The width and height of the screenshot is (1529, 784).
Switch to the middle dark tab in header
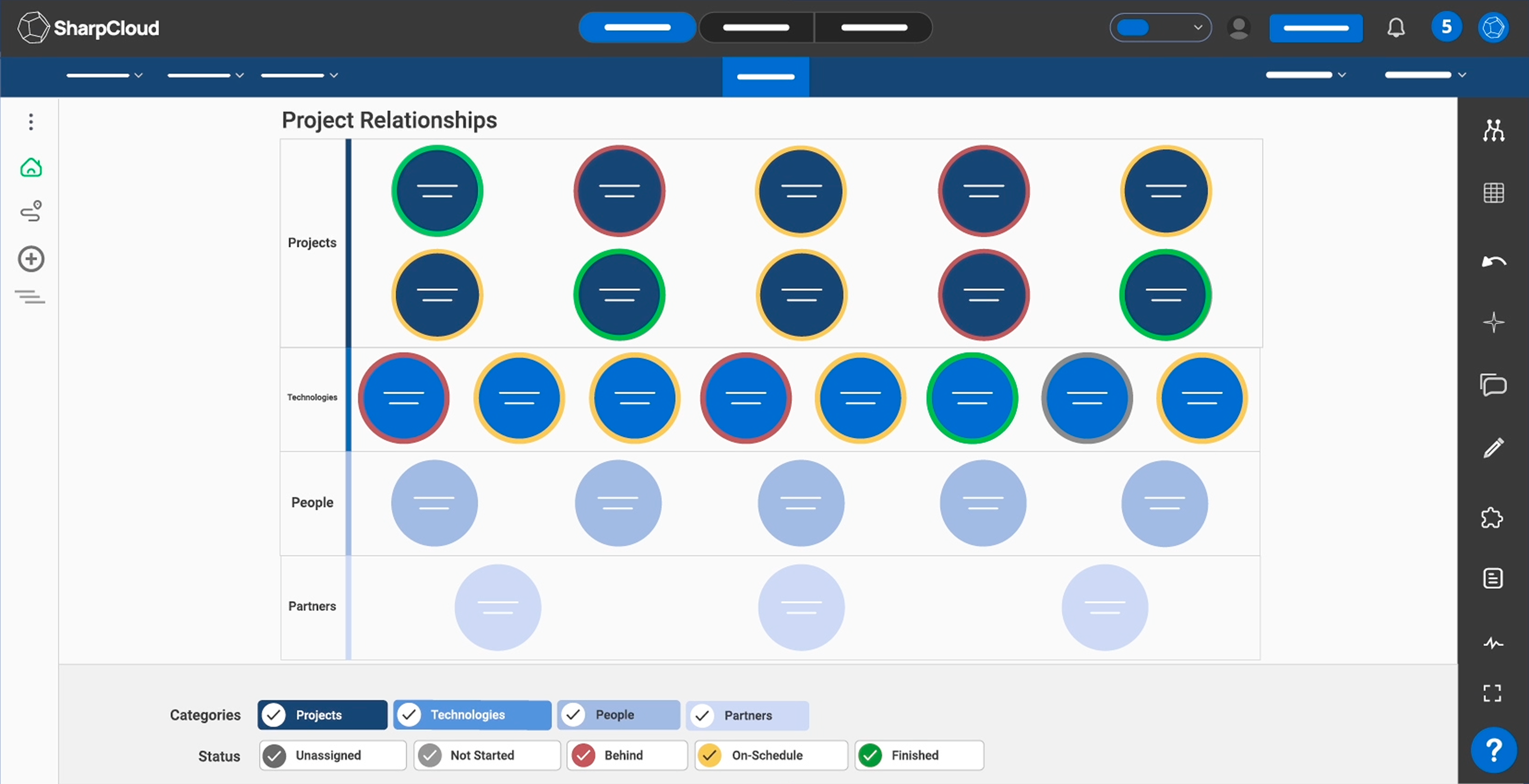[x=756, y=27]
